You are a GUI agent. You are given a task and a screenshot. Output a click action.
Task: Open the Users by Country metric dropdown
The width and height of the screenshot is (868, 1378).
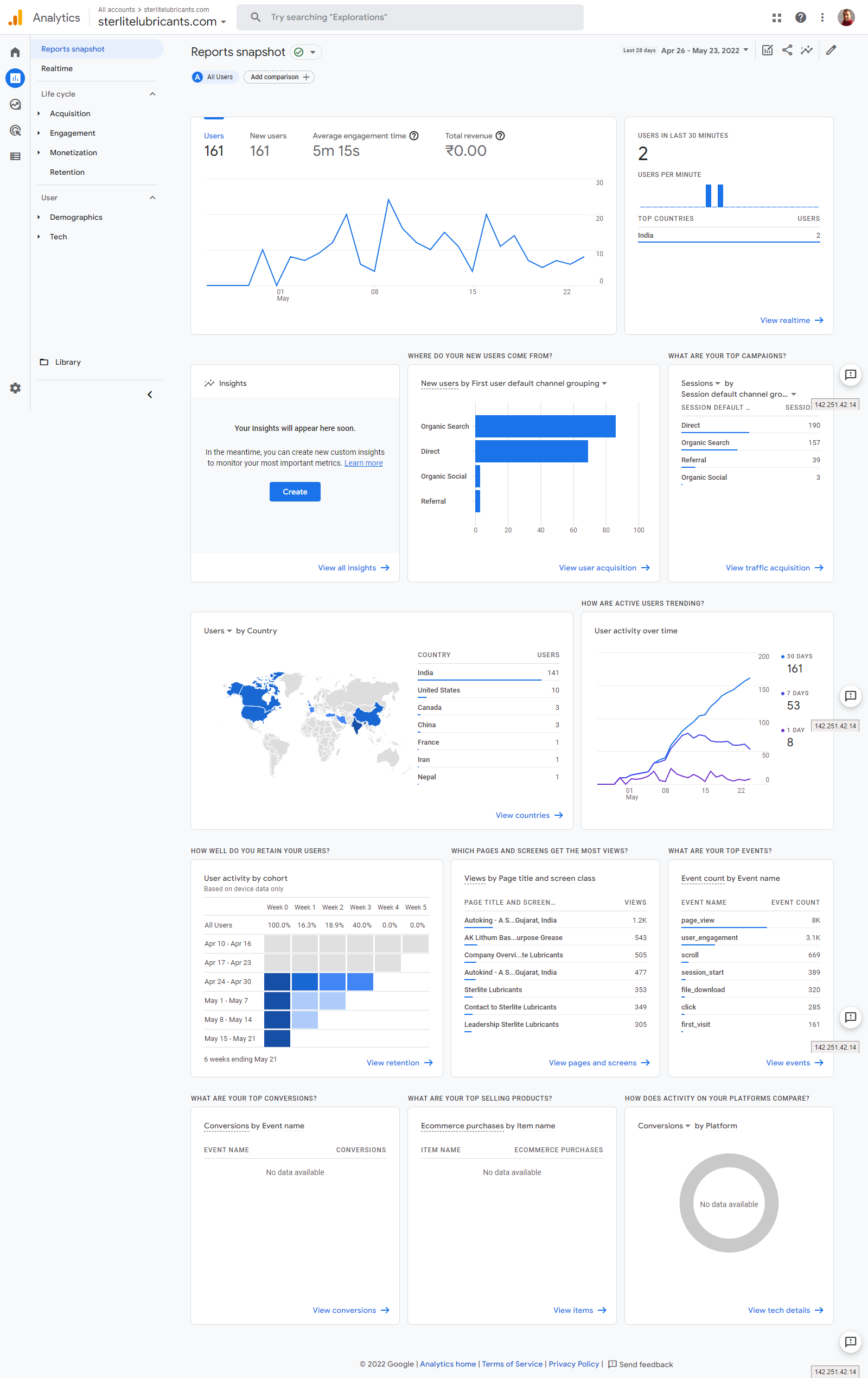[x=218, y=631]
